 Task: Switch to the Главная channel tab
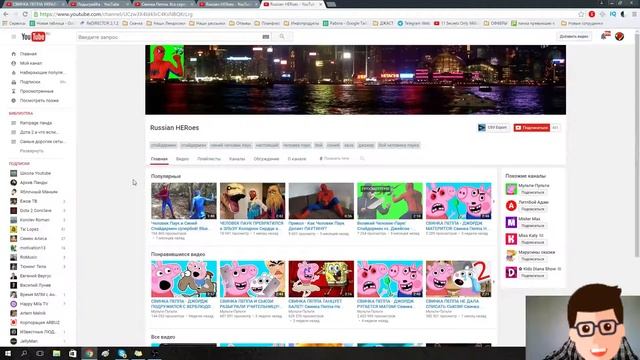[159, 159]
